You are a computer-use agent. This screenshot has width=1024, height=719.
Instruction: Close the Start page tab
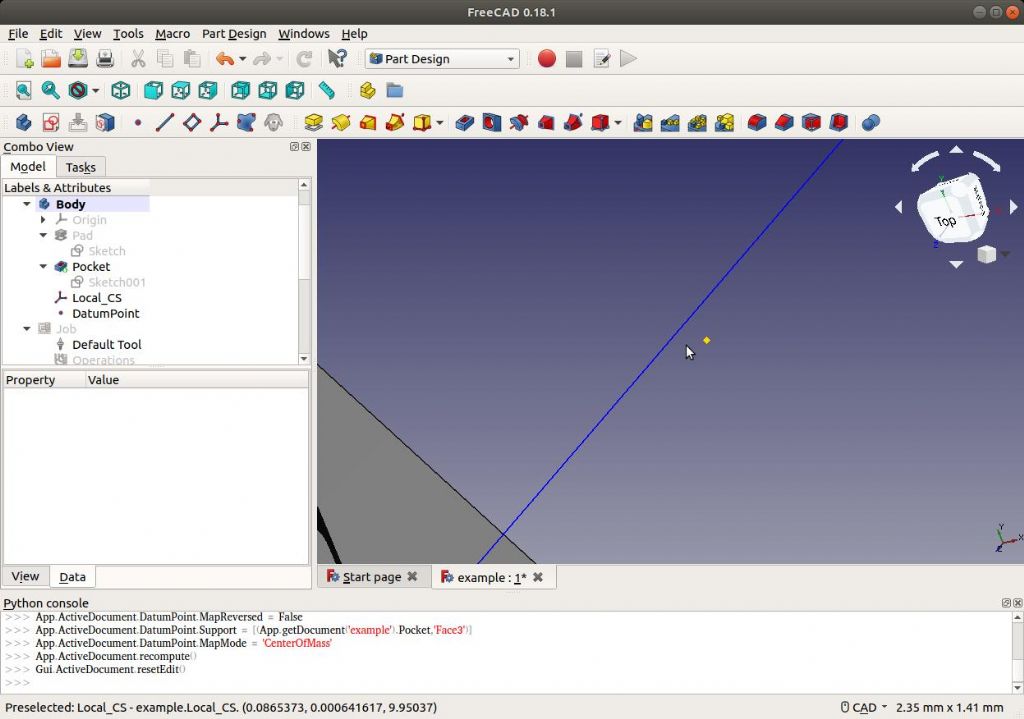(412, 577)
